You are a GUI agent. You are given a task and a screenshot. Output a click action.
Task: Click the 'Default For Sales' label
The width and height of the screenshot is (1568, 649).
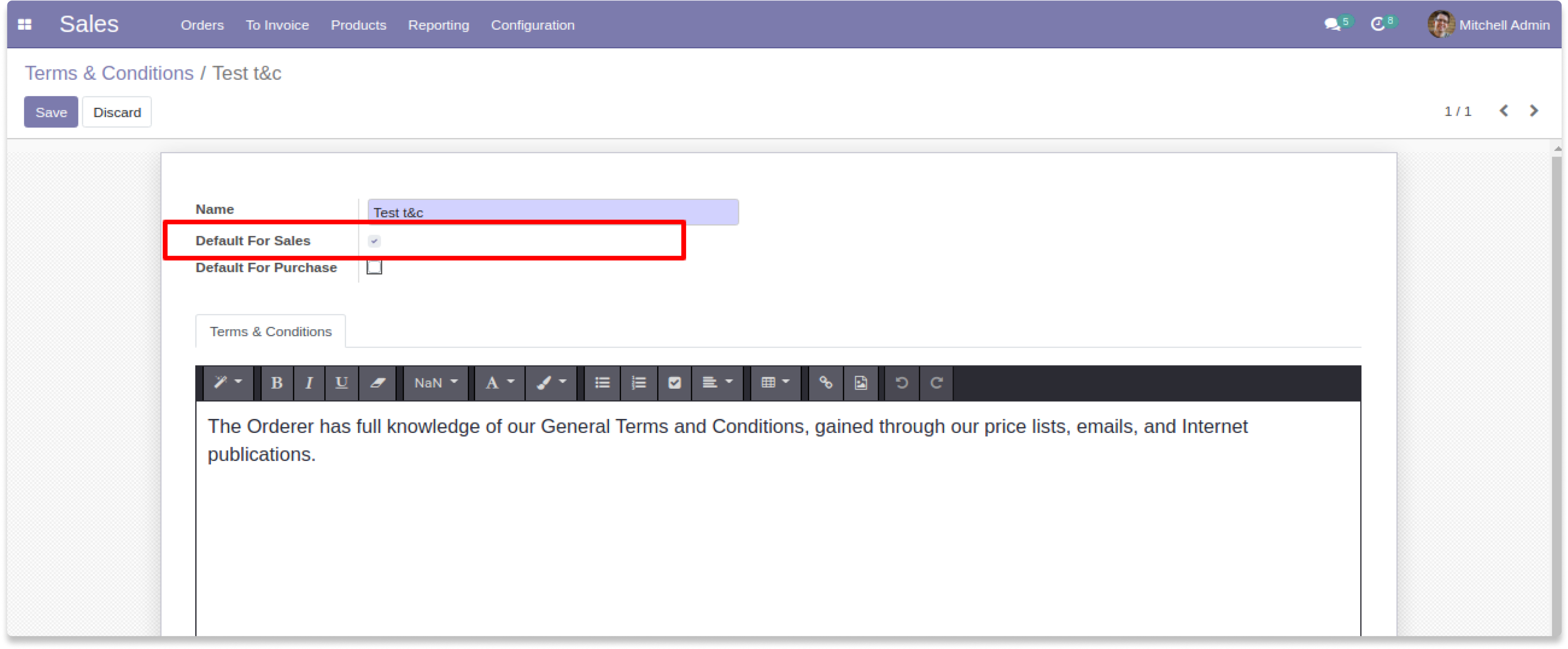[253, 240]
